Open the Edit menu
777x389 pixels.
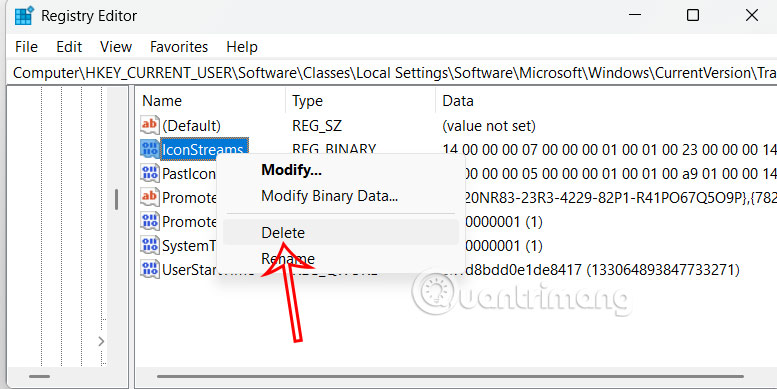pyautogui.click(x=69, y=47)
